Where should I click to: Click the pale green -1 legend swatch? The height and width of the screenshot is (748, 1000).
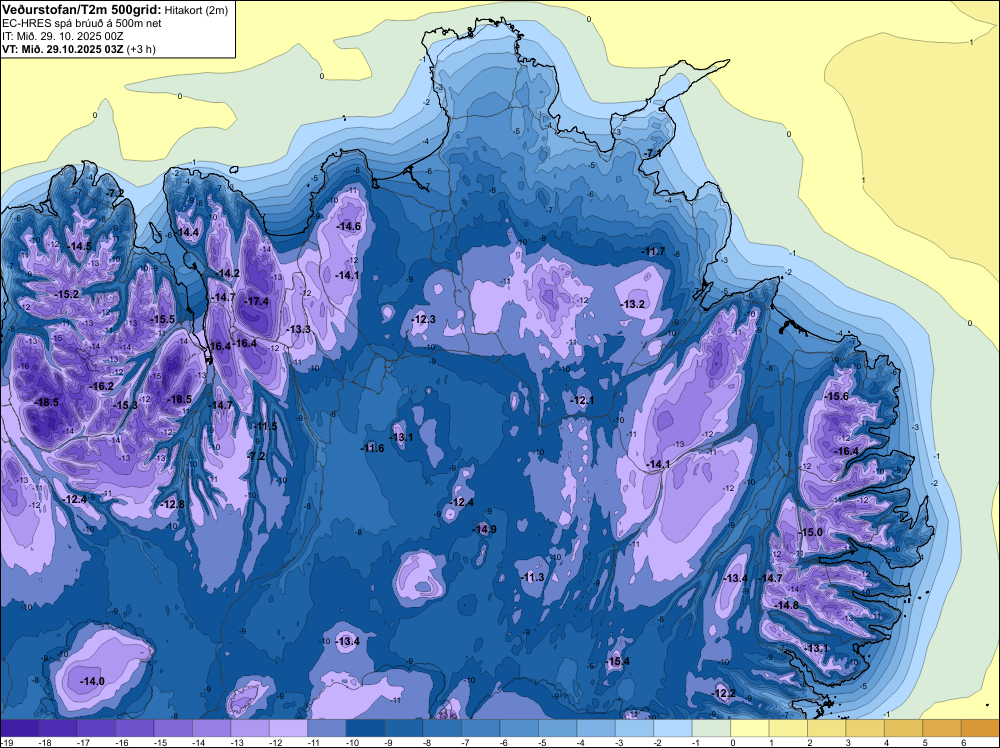[711, 728]
